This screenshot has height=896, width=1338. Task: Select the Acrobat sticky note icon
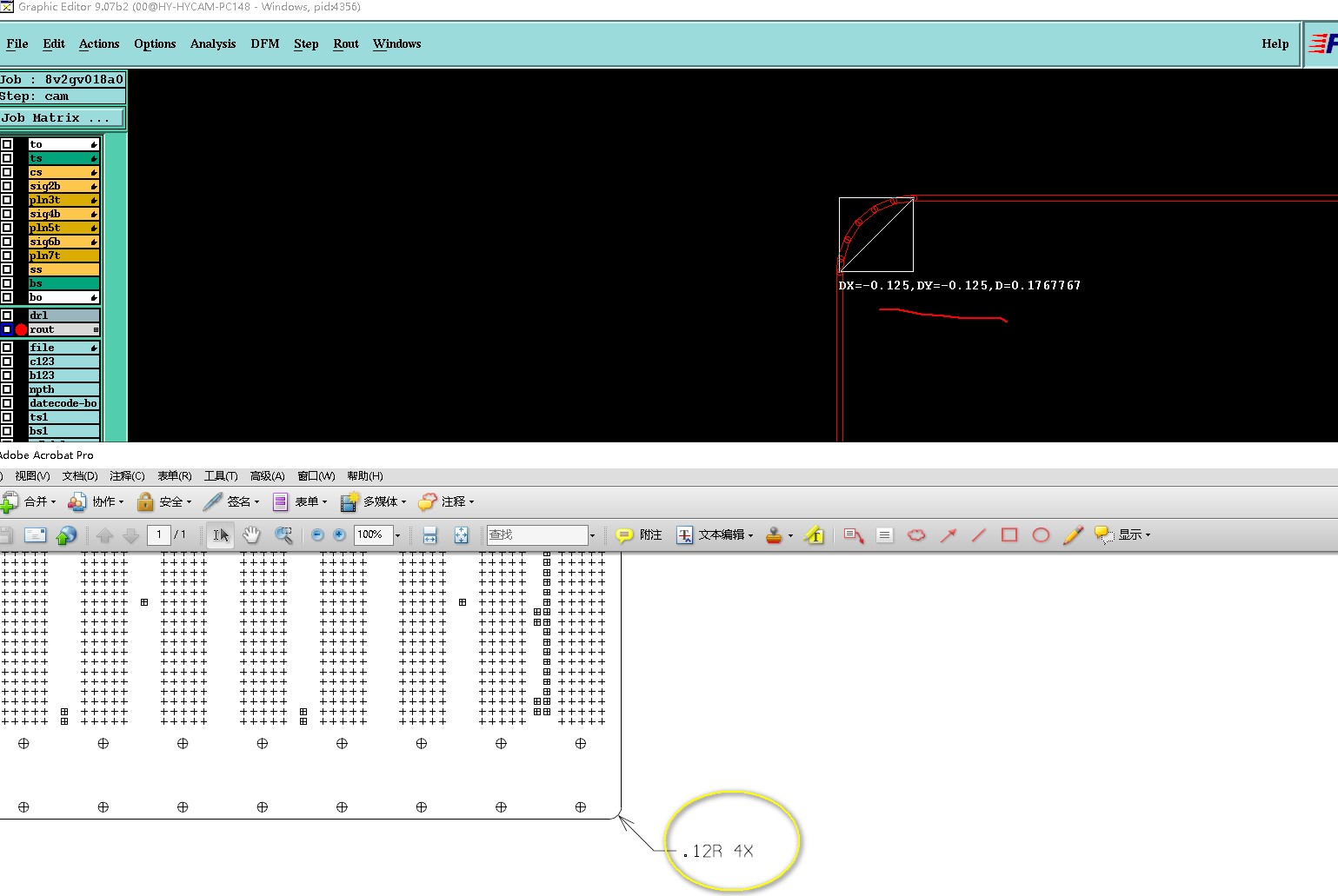[624, 535]
